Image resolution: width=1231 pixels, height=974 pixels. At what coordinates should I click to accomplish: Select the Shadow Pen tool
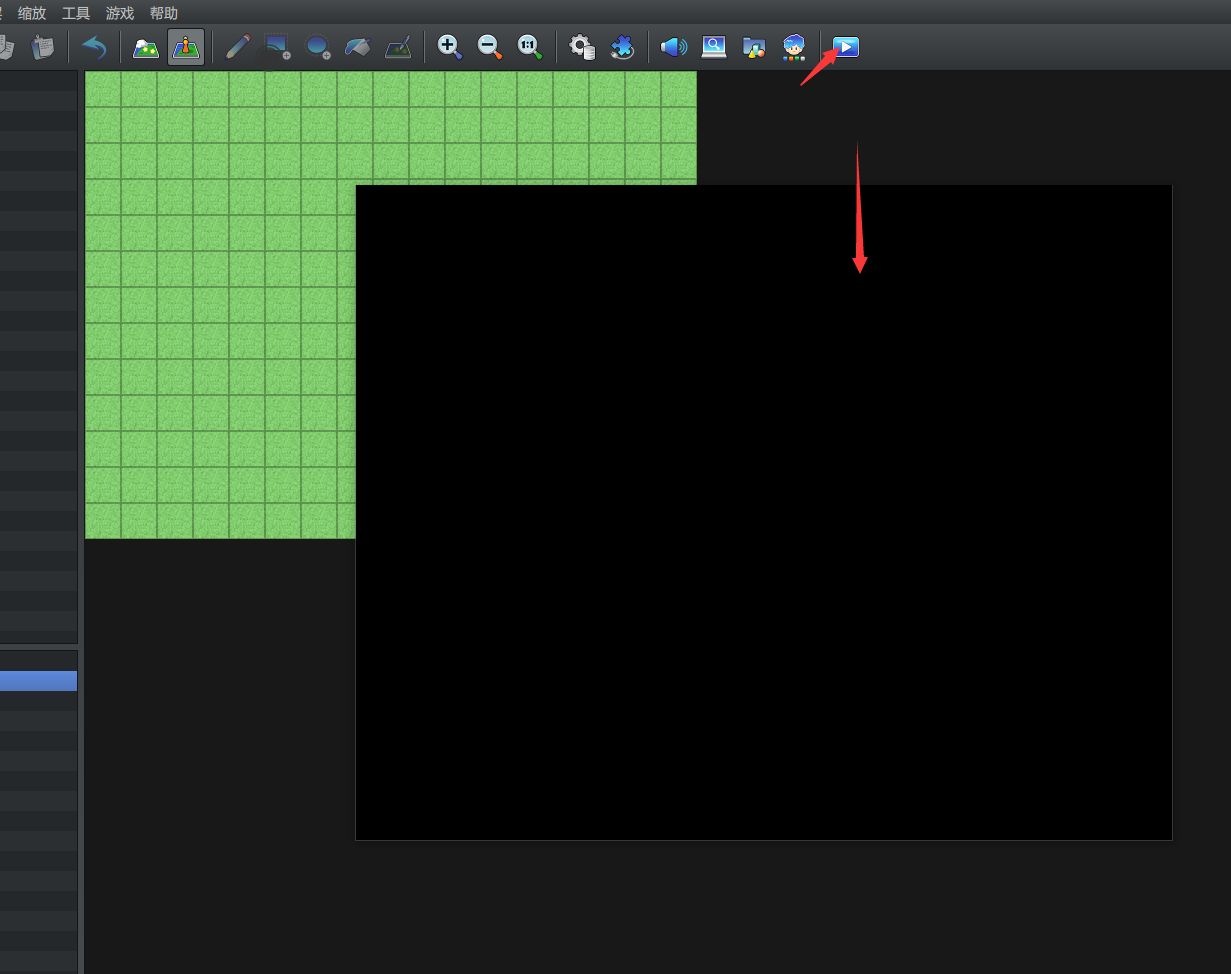point(398,47)
